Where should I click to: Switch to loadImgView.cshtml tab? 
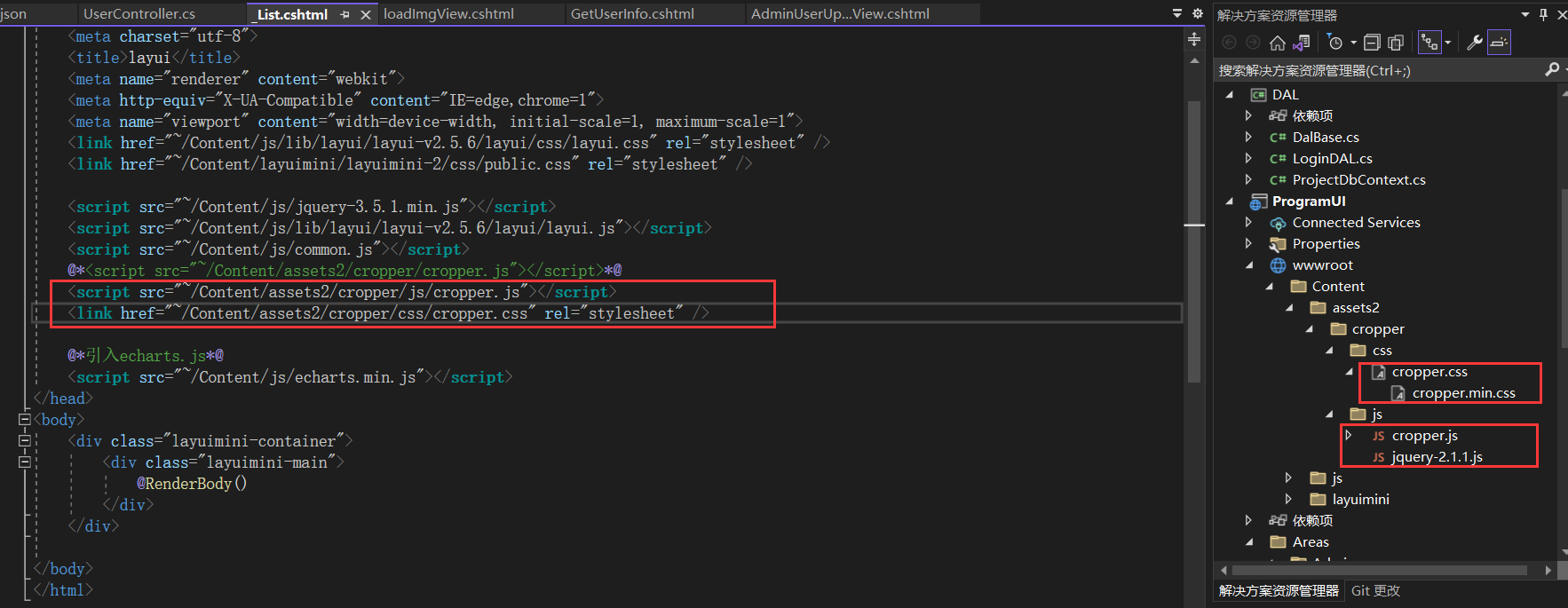pos(448,14)
